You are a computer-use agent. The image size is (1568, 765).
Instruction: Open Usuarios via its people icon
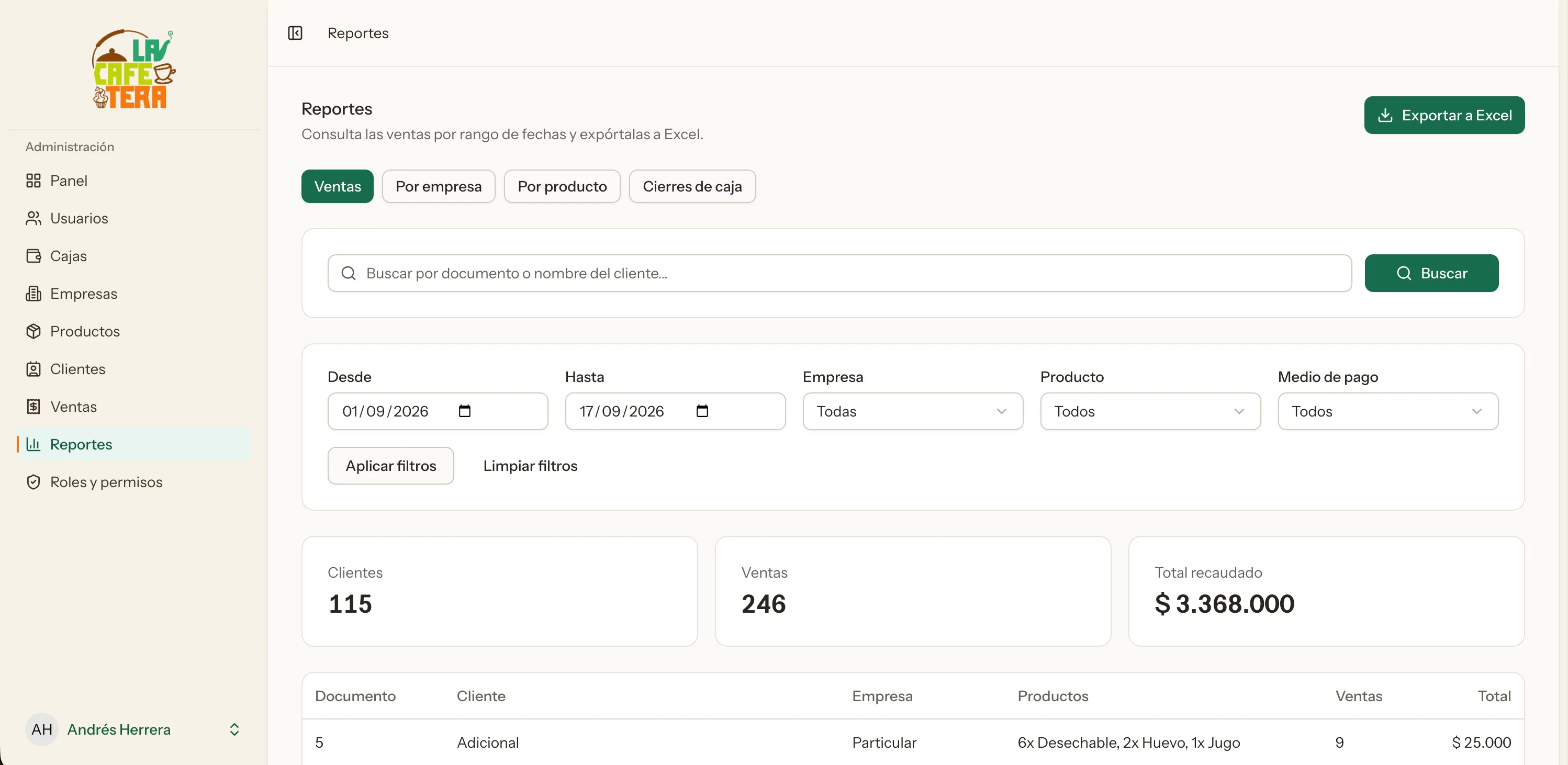(x=33, y=219)
